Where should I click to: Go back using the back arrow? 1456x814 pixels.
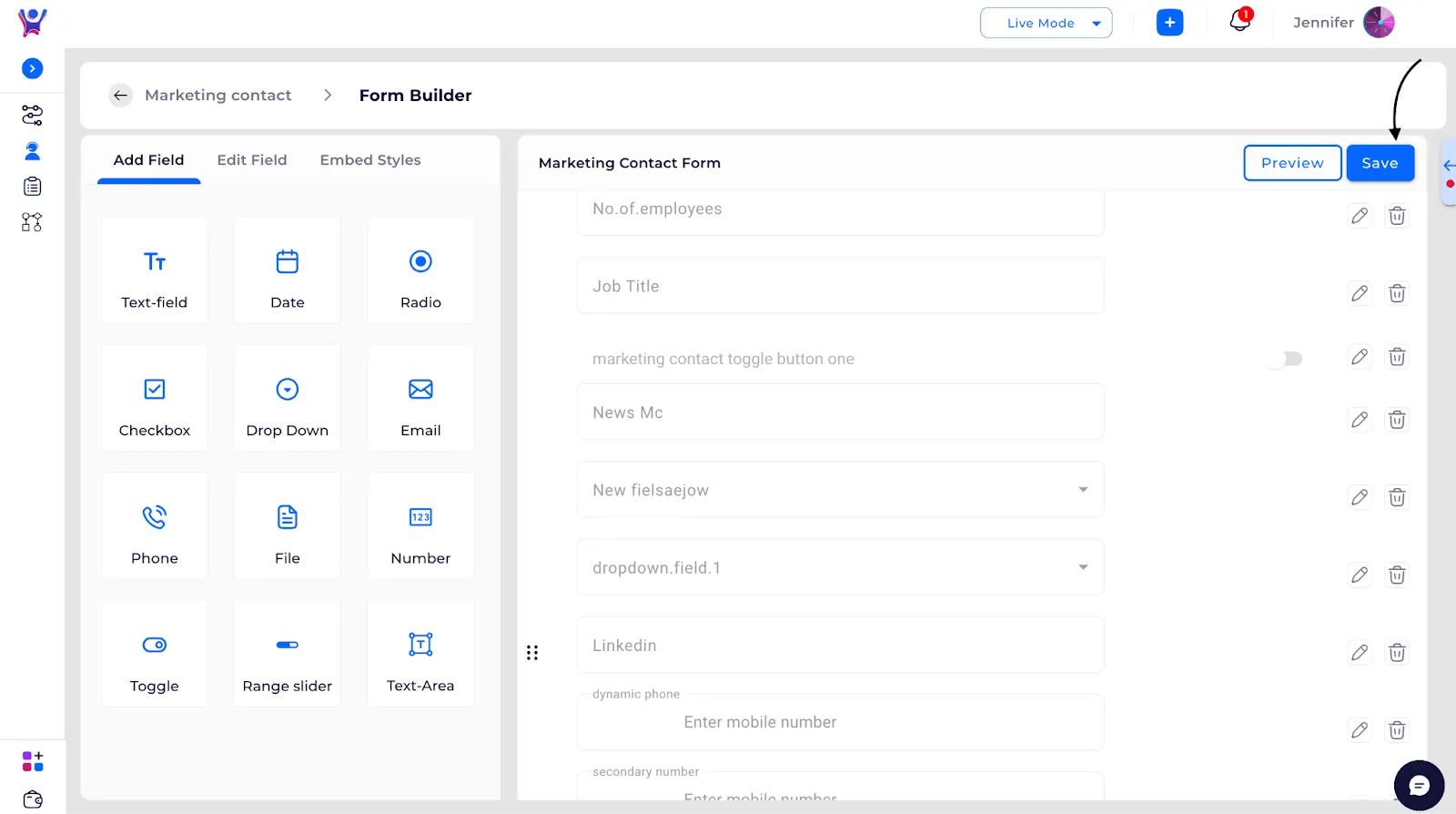pyautogui.click(x=121, y=95)
